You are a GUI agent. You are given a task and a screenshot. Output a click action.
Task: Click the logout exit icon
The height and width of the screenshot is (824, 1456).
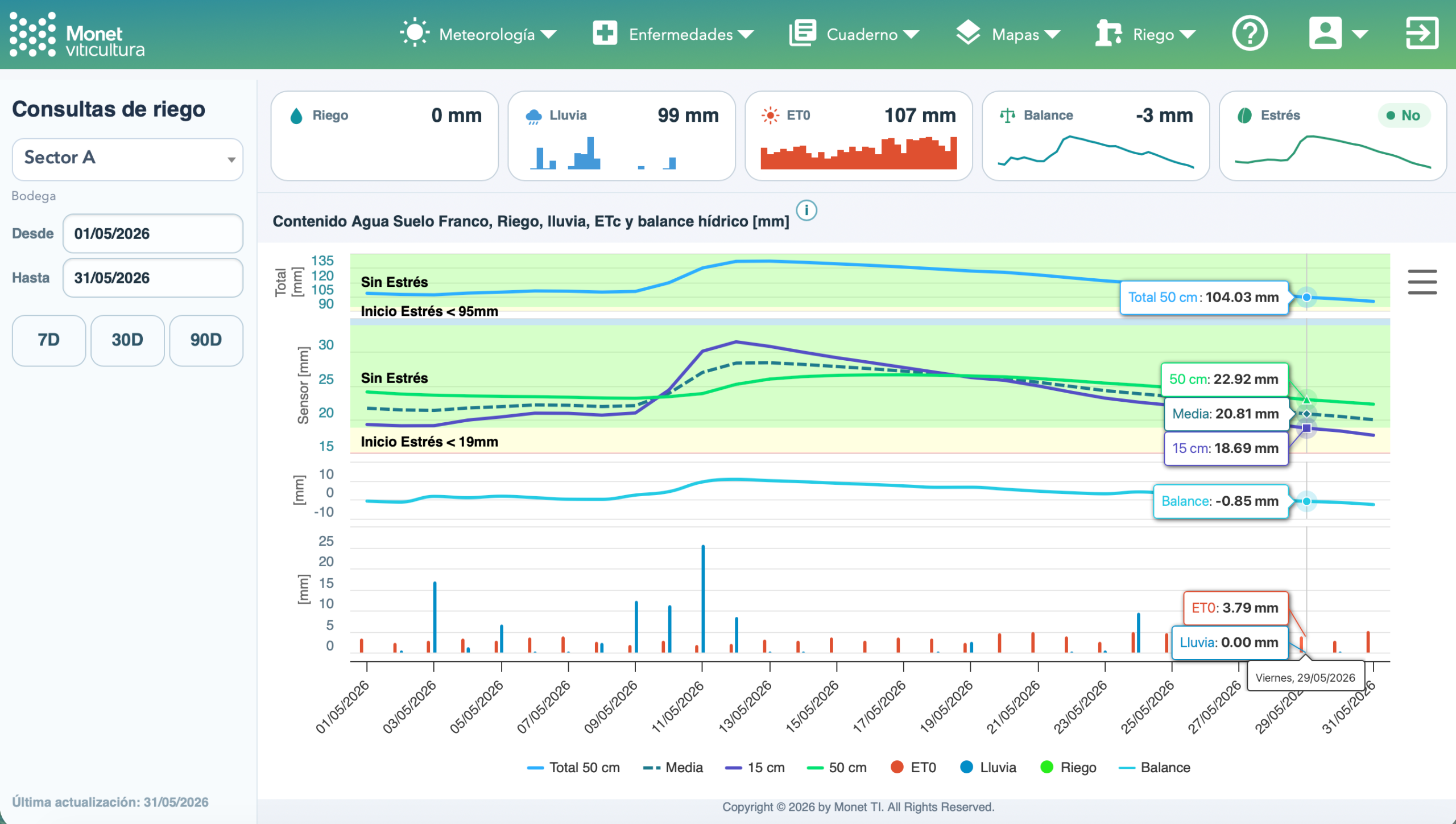(1422, 33)
